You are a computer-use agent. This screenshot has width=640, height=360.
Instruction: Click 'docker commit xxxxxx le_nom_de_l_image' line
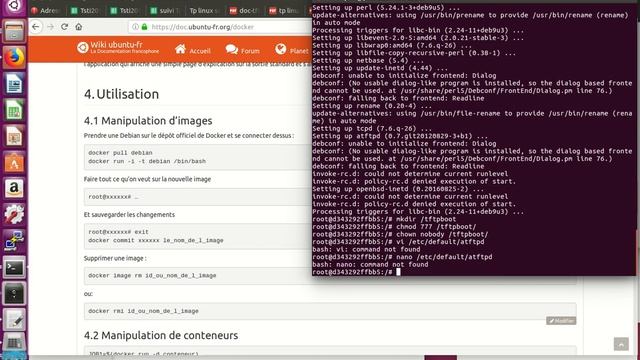(156, 240)
